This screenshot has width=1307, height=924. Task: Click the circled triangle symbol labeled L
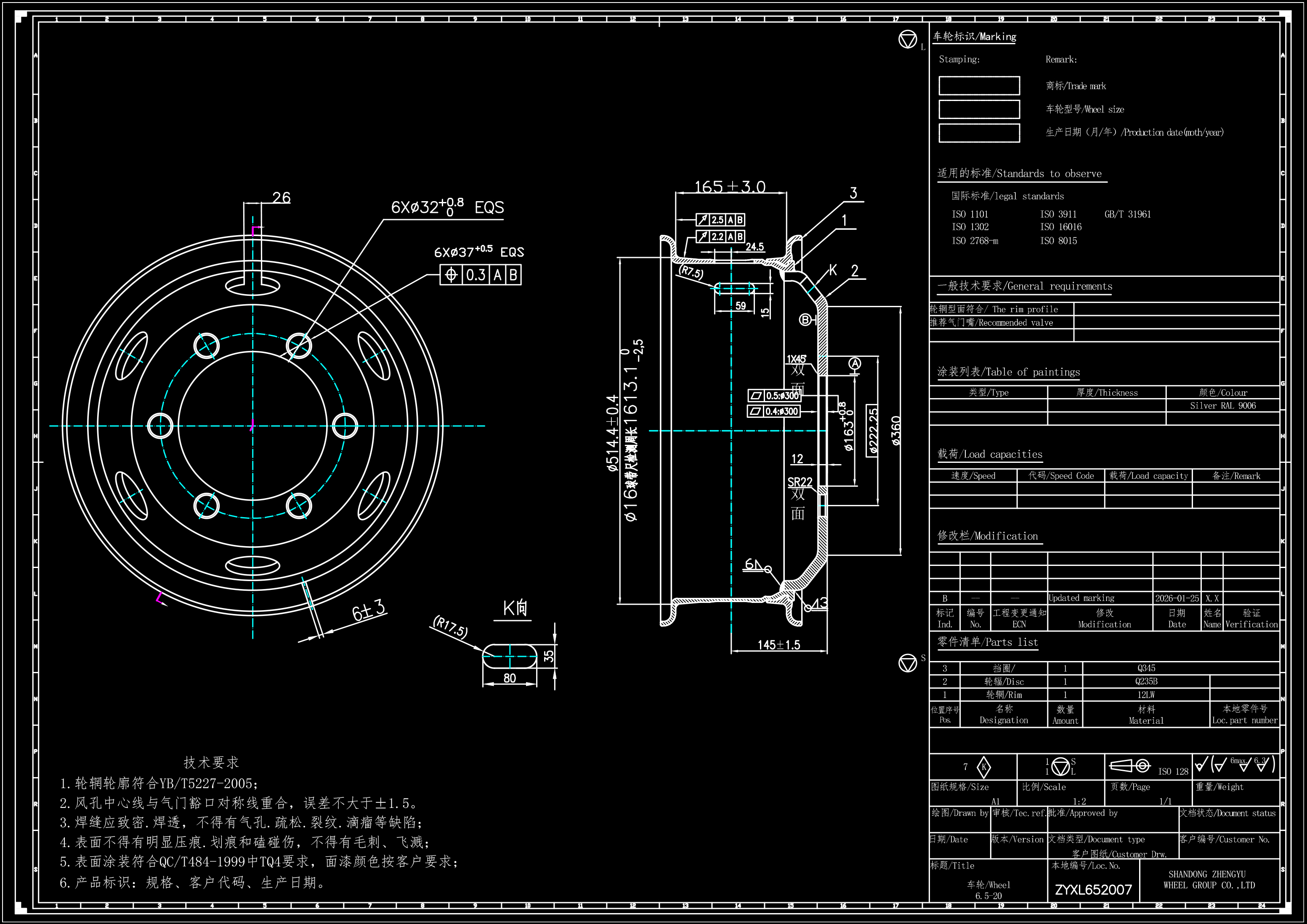tap(907, 39)
